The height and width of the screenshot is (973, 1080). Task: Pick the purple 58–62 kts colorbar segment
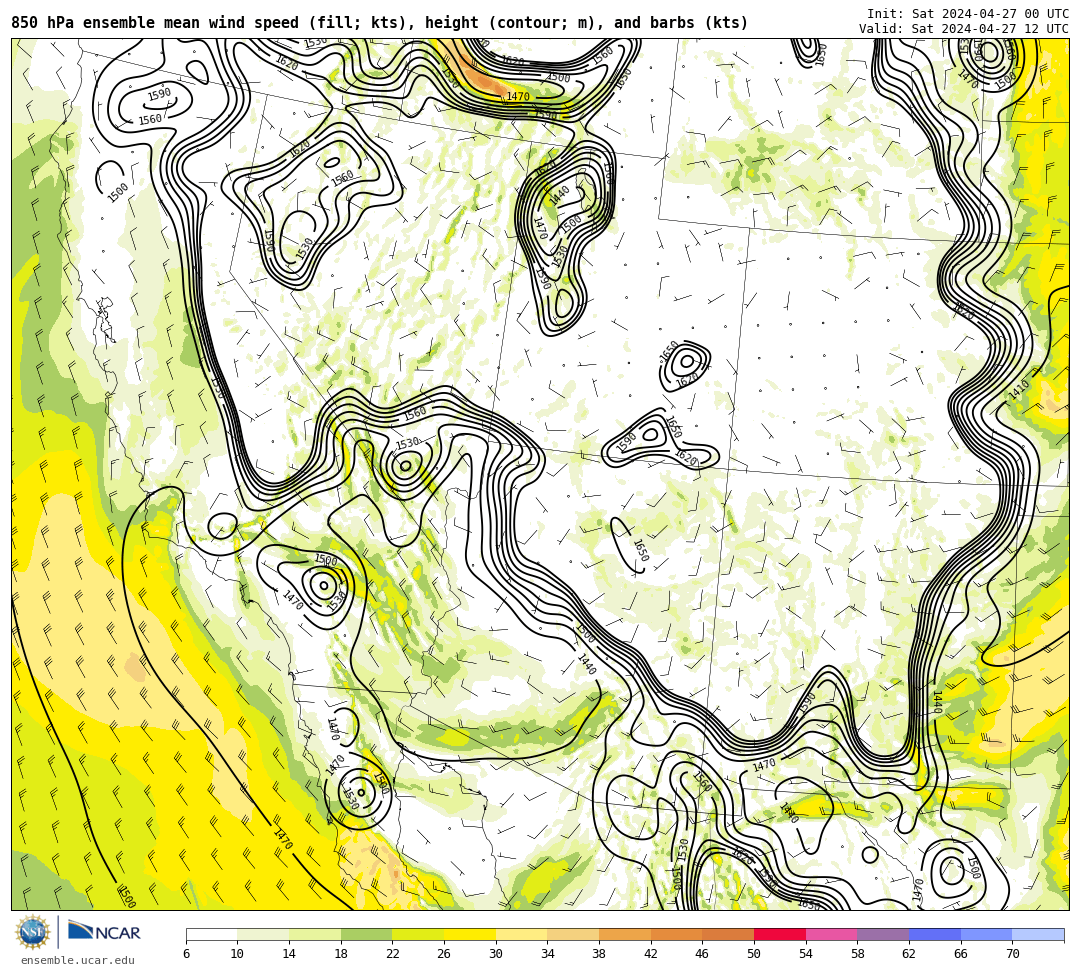(x=883, y=934)
